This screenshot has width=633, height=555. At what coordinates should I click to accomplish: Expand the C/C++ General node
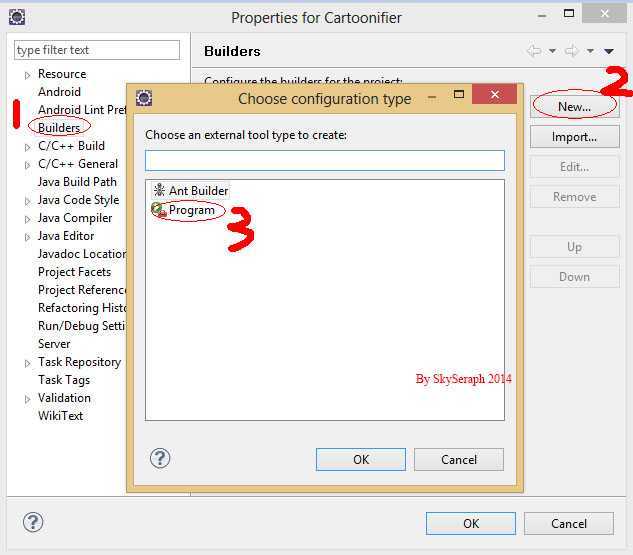click(x=27, y=165)
